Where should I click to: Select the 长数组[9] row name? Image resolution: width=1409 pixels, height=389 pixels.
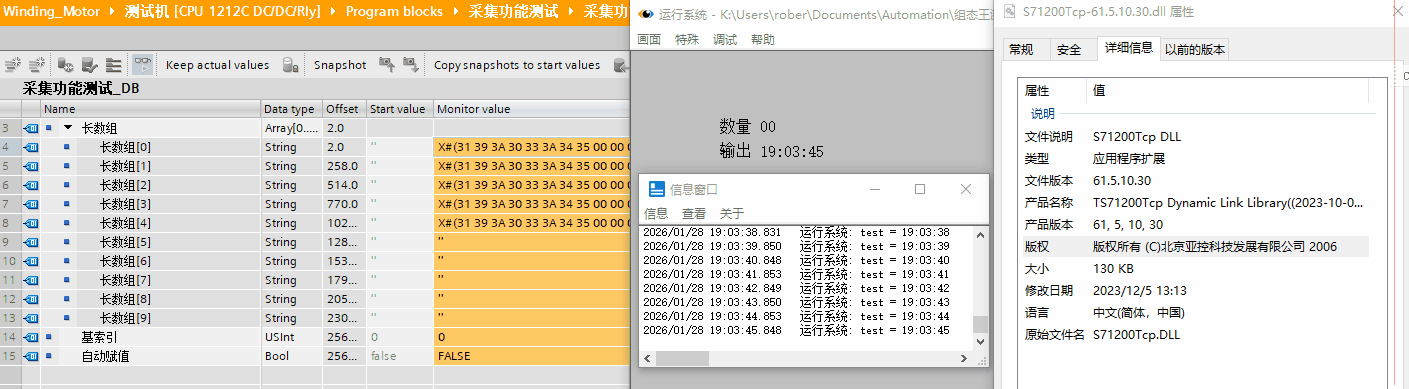(x=125, y=318)
